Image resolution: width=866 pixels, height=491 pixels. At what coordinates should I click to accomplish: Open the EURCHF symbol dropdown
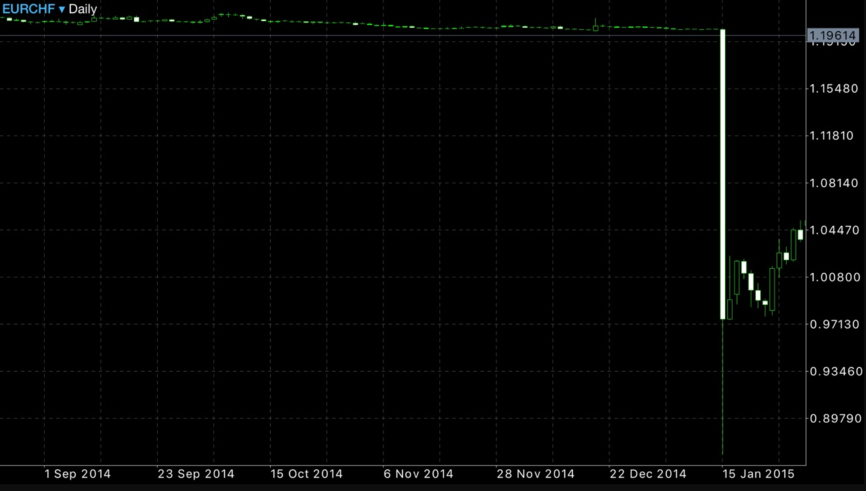[34, 9]
